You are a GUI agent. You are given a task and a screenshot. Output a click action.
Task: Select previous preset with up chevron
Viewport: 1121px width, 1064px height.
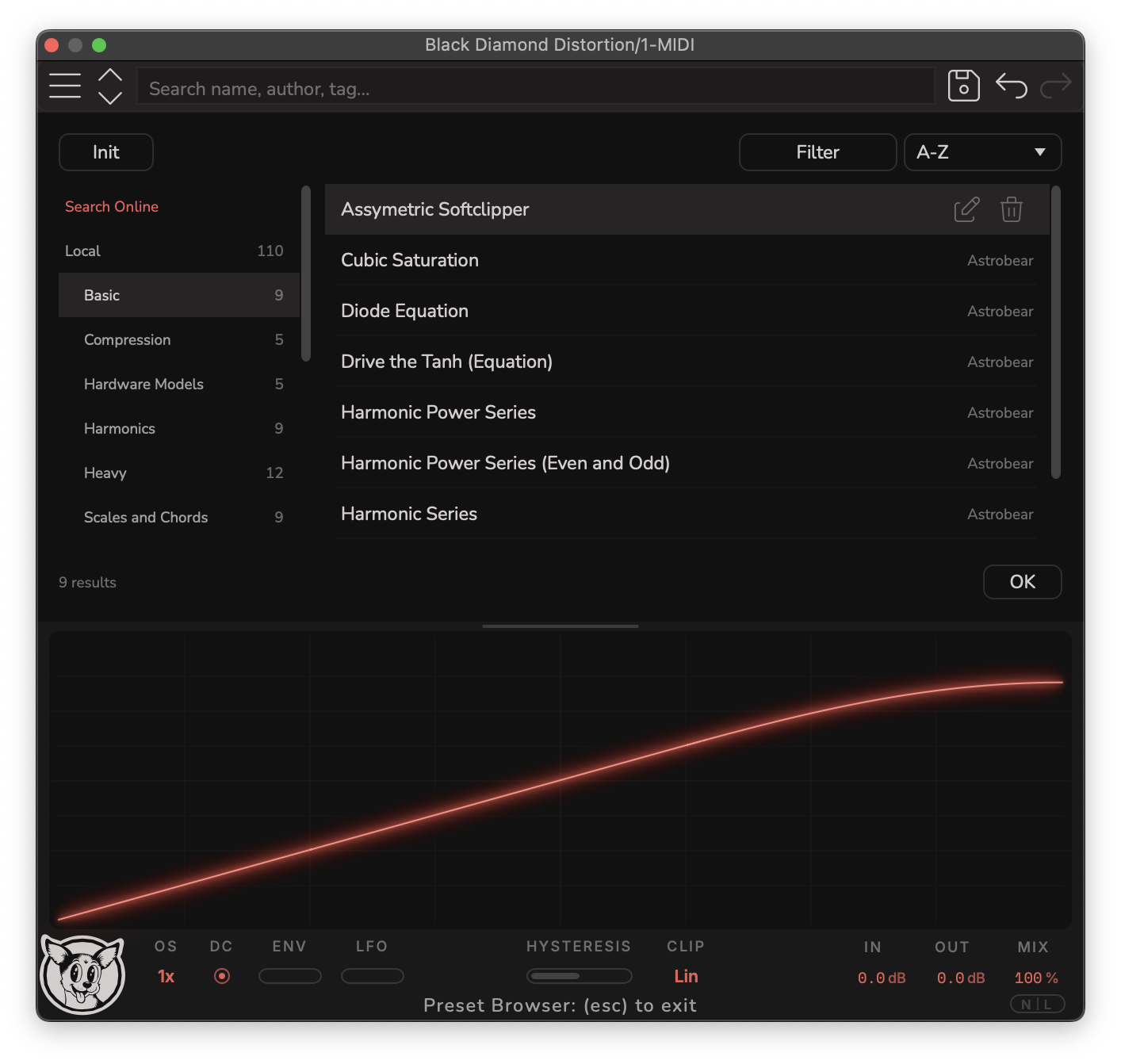pos(110,75)
